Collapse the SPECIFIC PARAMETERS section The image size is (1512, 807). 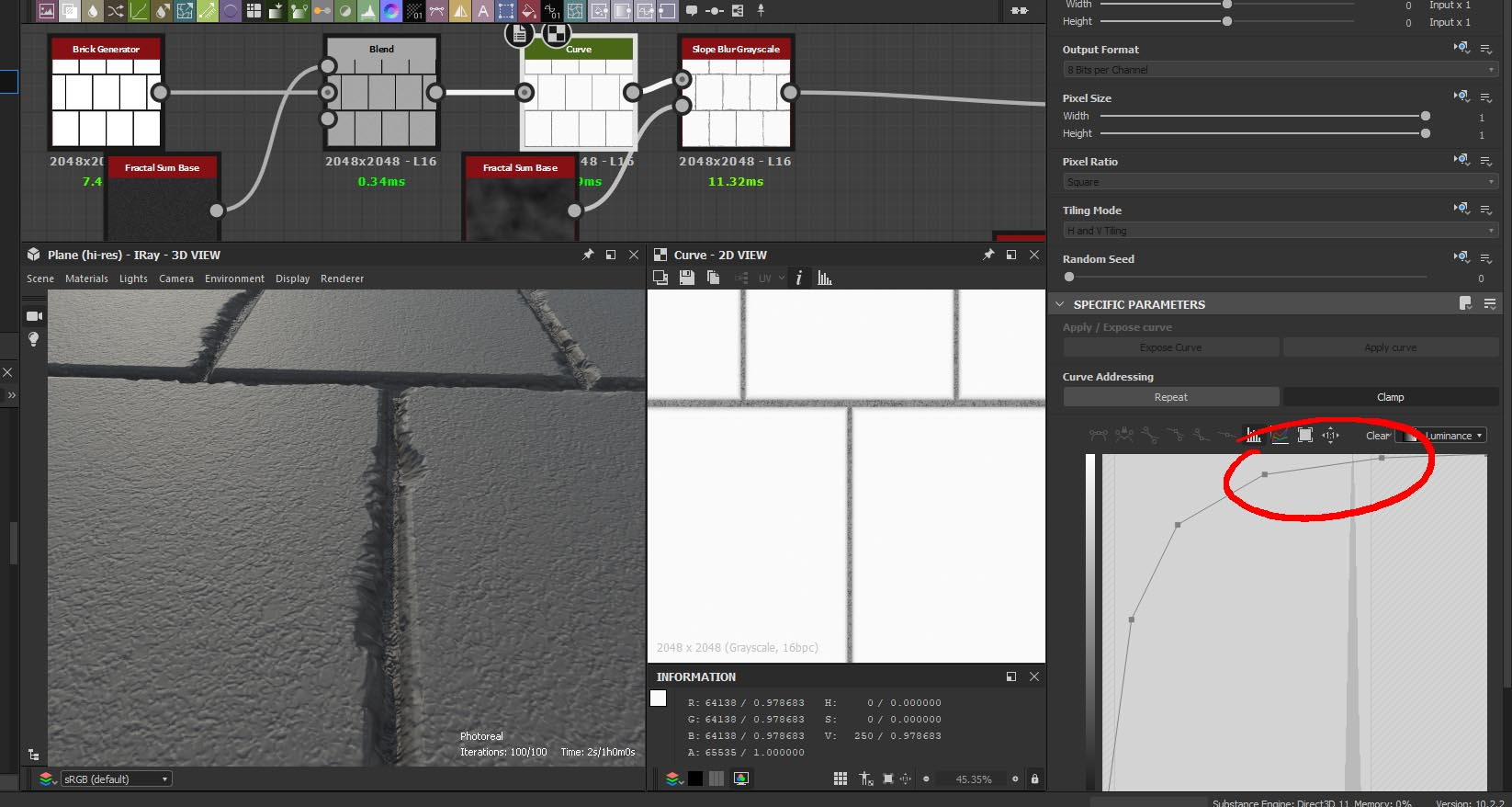1059,304
